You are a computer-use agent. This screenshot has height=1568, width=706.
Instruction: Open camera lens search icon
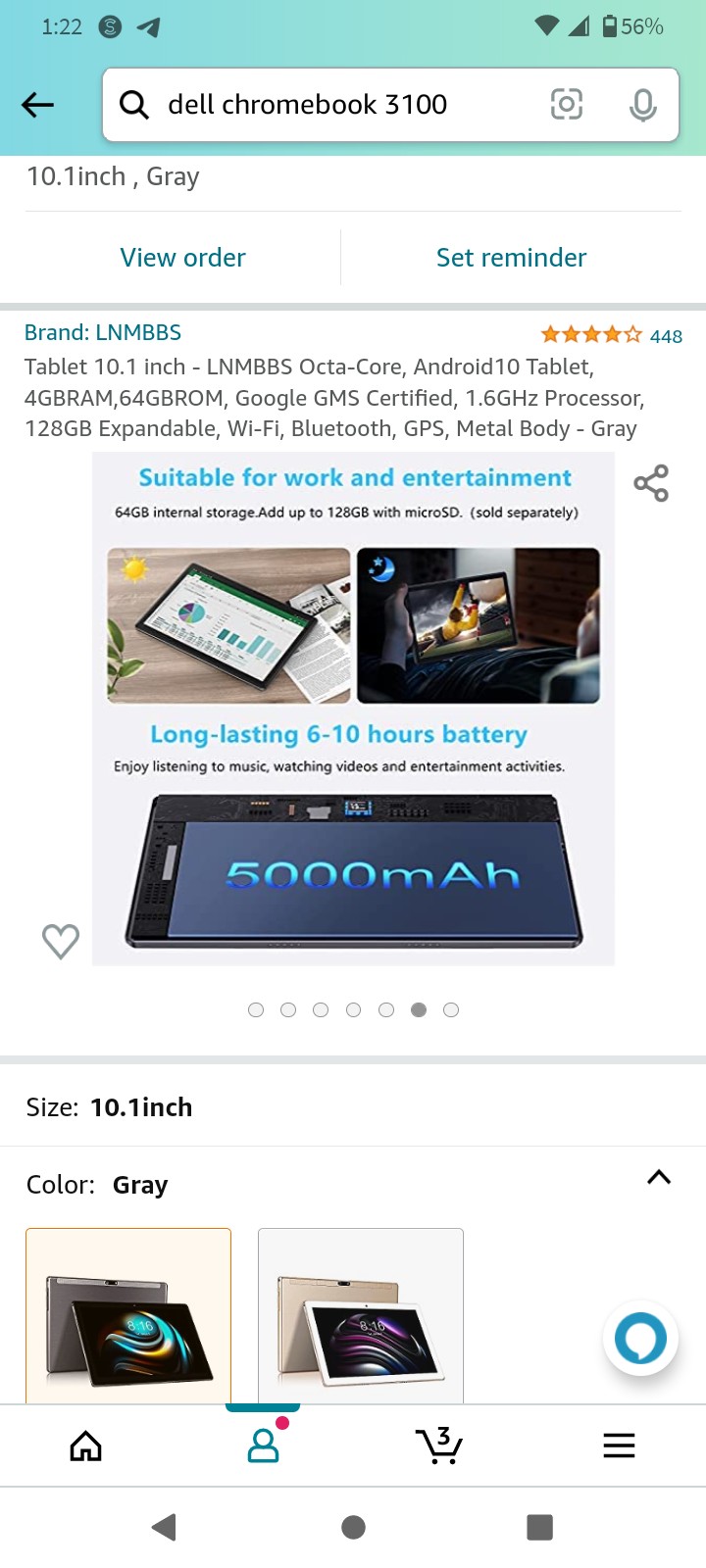[x=567, y=104]
